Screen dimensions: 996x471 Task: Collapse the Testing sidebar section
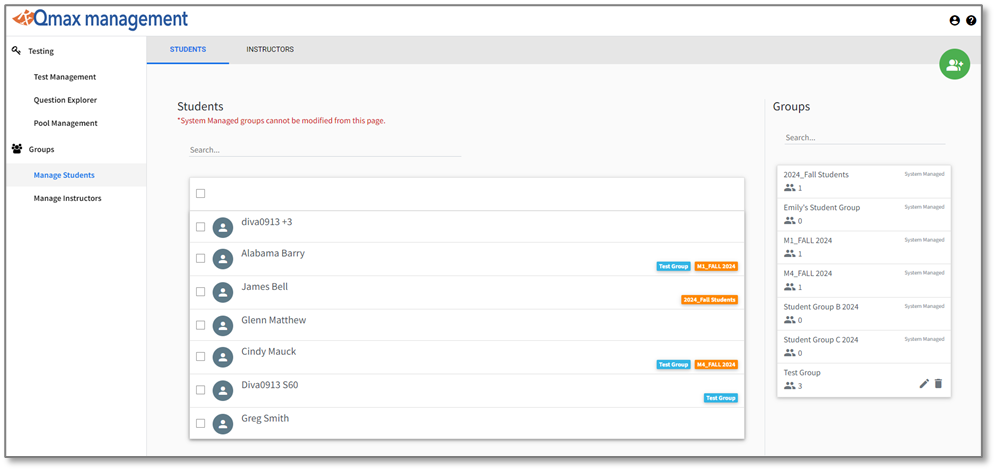pos(40,51)
